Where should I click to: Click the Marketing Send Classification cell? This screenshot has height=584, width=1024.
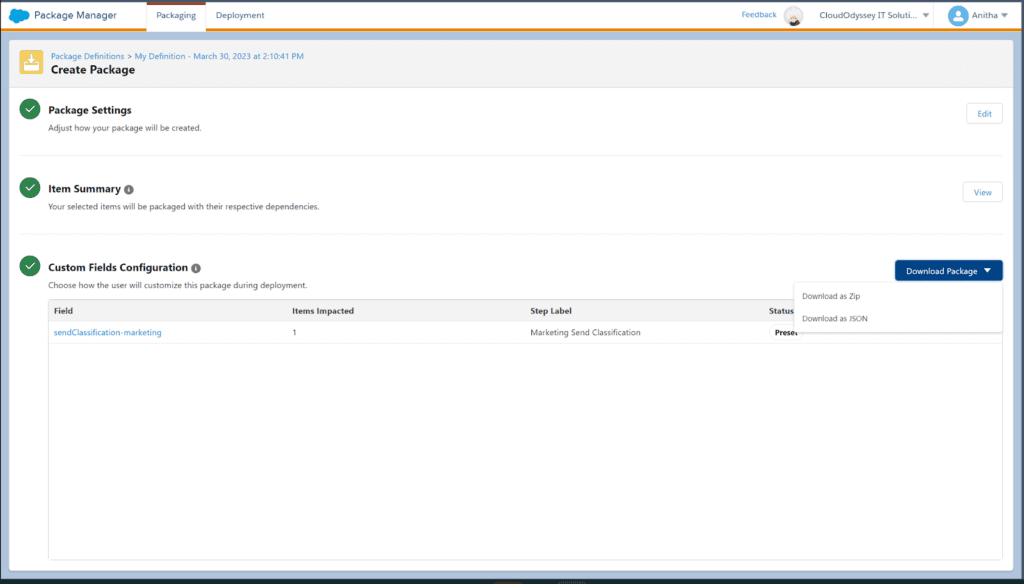tap(585, 333)
